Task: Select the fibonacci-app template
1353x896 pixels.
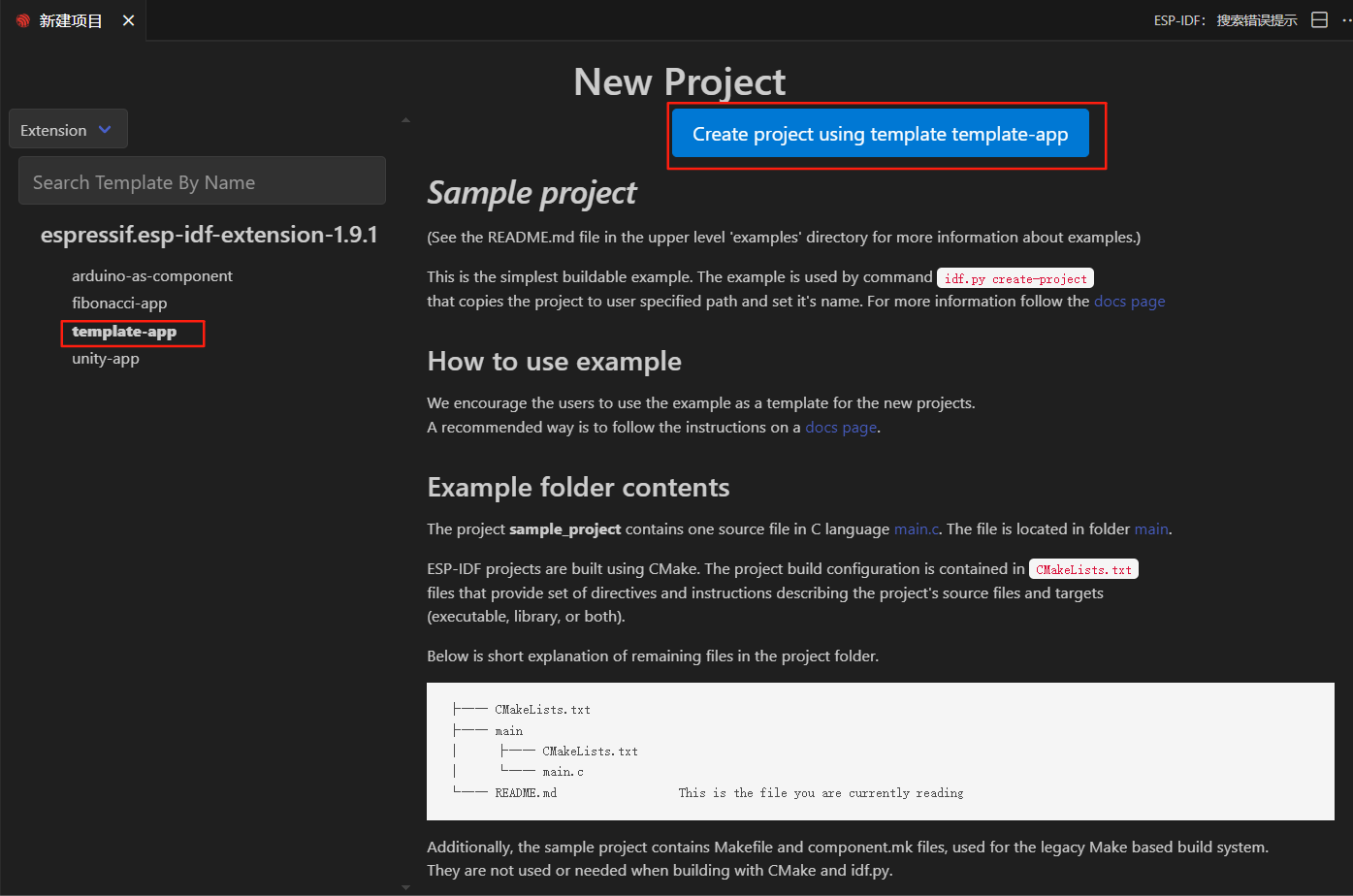Action: pyautogui.click(x=119, y=304)
